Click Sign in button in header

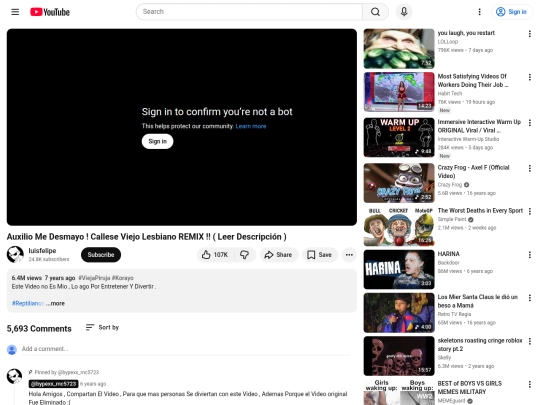(511, 12)
